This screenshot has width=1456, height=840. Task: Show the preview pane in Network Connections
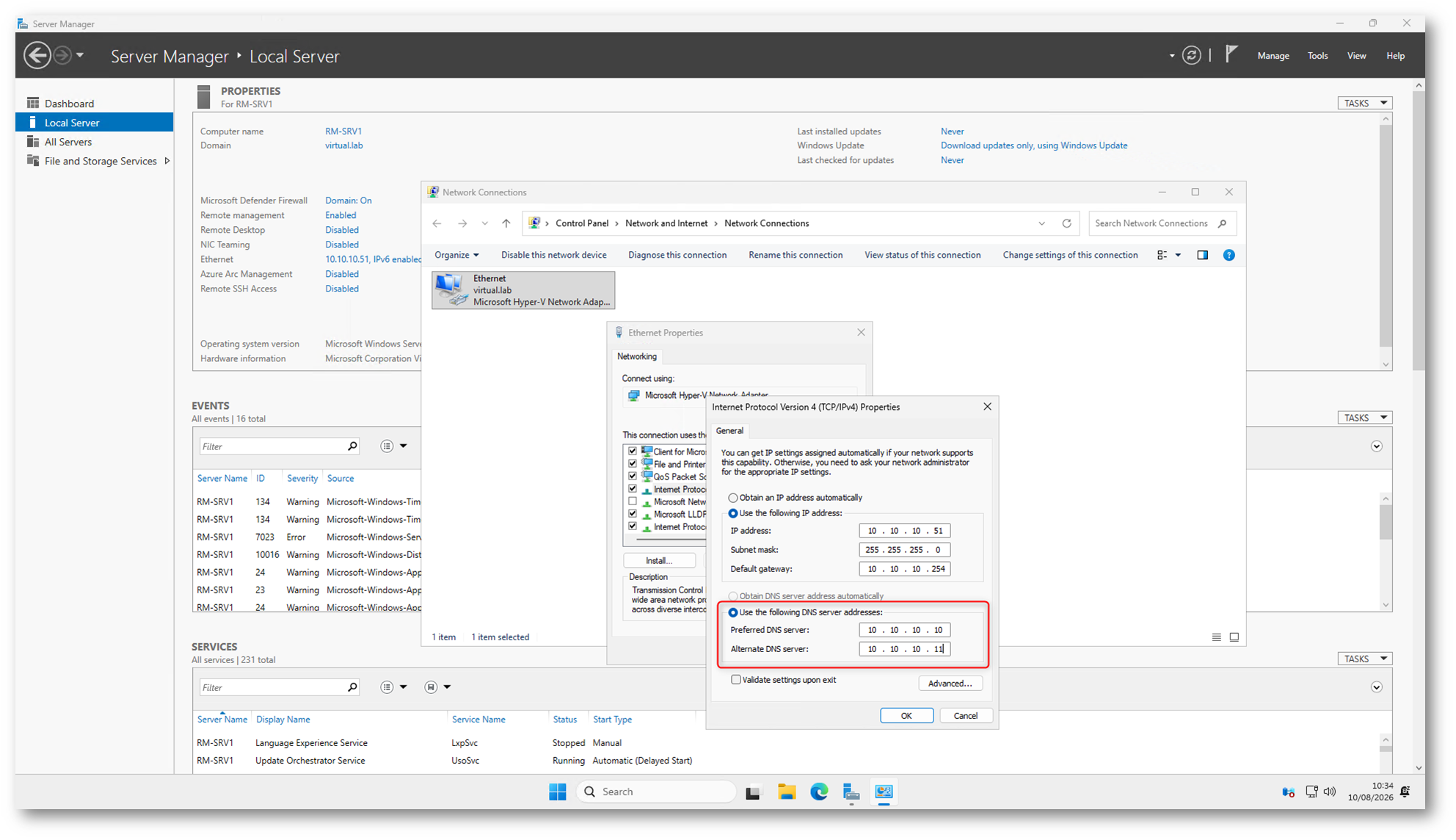coord(1203,255)
